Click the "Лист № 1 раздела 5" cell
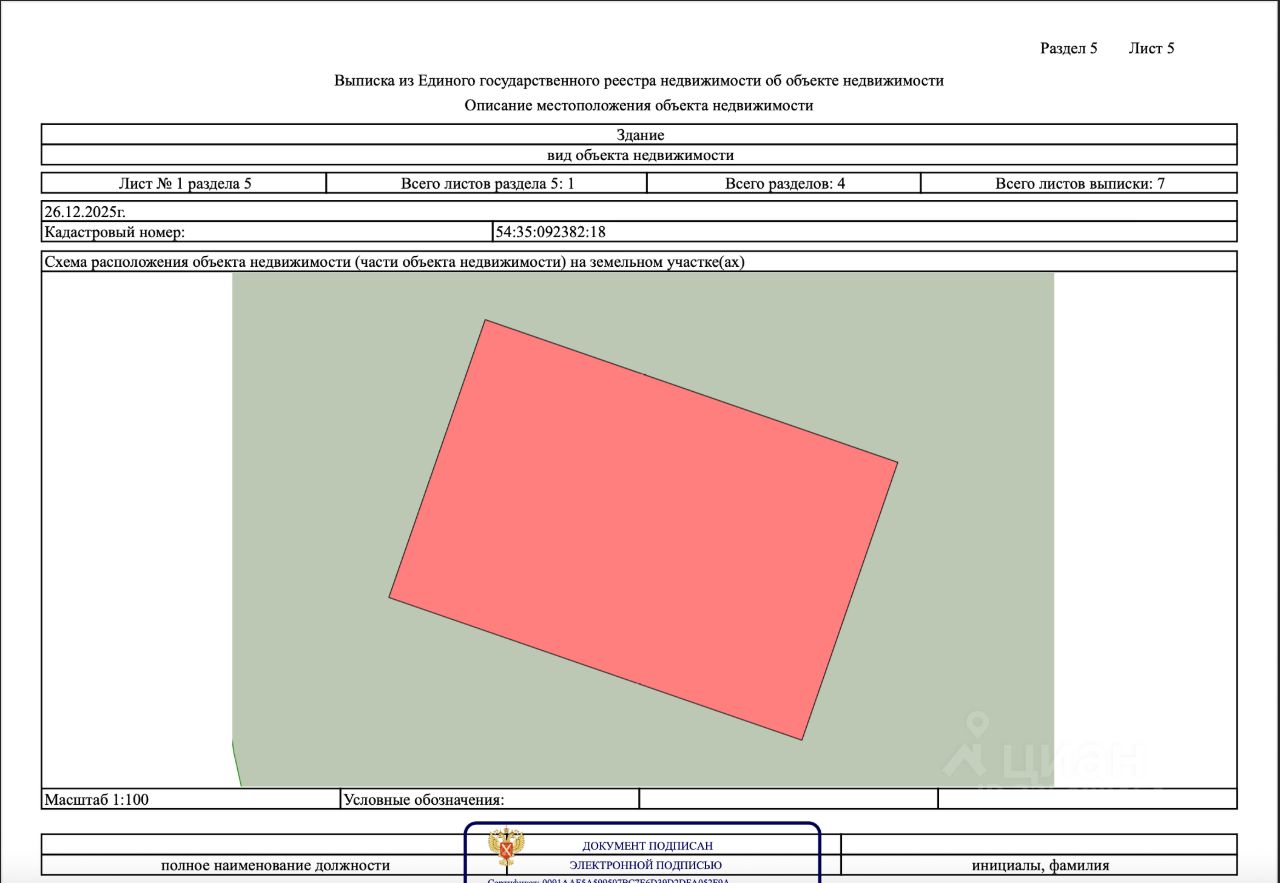The height and width of the screenshot is (883, 1280). 185,183
